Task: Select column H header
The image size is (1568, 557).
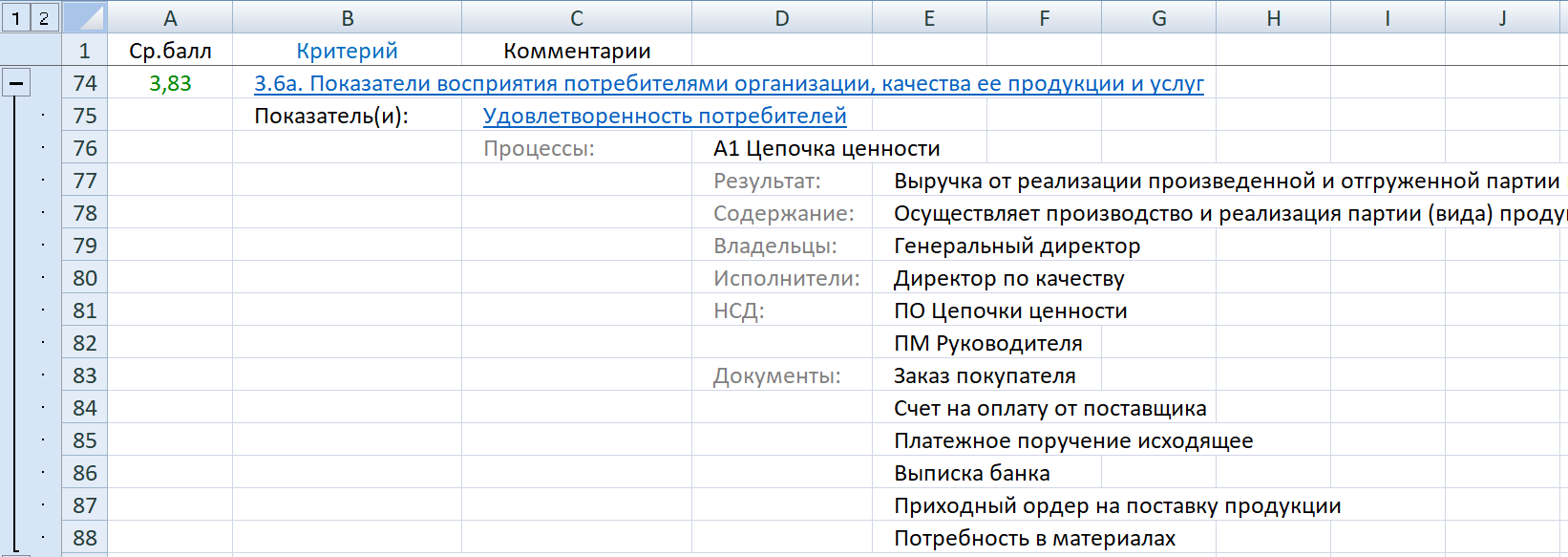Action: [x=1273, y=18]
